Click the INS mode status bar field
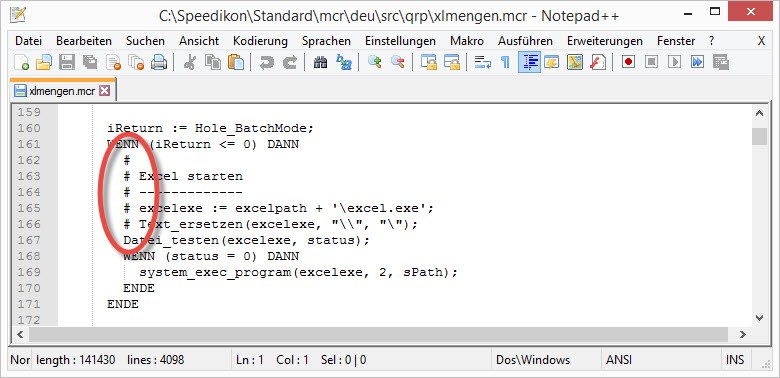The height and width of the screenshot is (378, 780). [735, 360]
